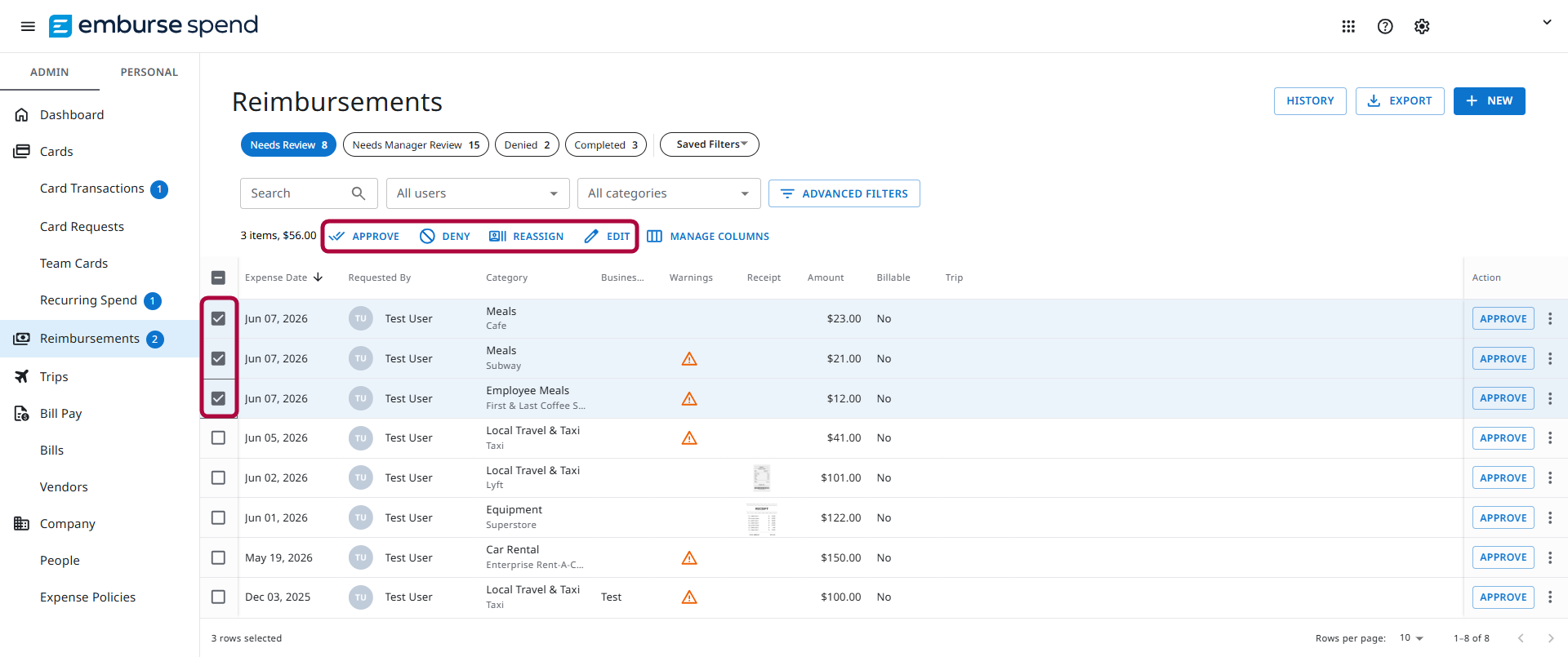Click the Search input field
The image size is (1568, 657).
coord(309,193)
